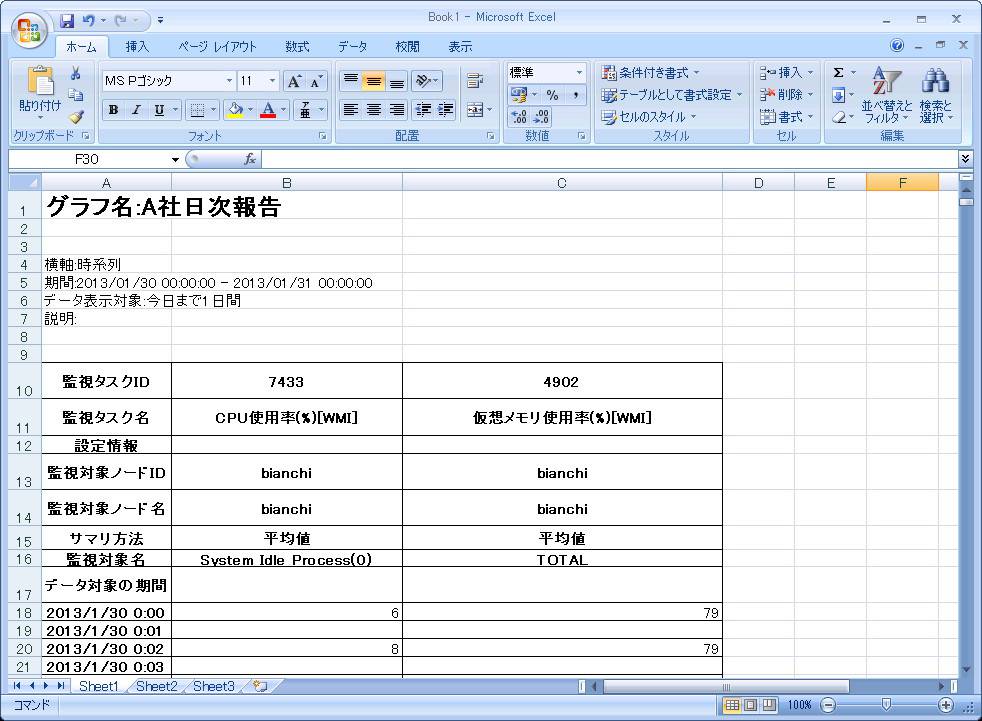Toggle italic formatting

[136, 110]
